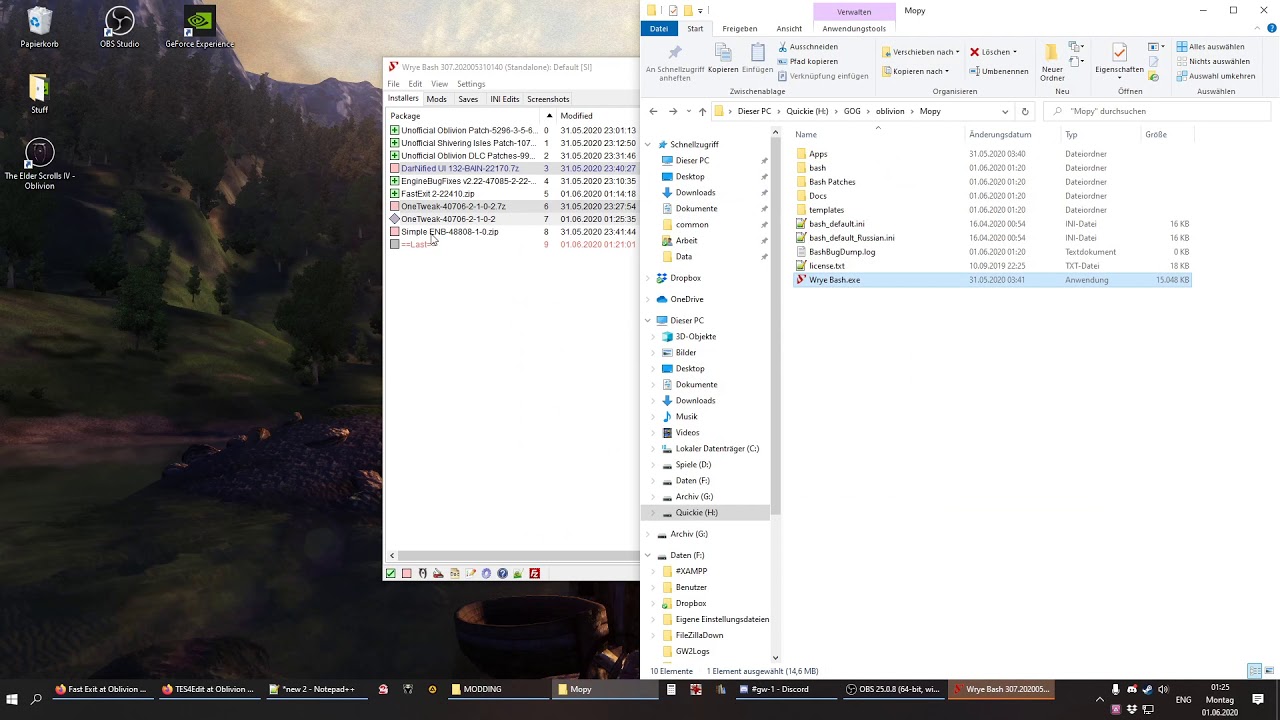Click Windows Start button

point(12,699)
